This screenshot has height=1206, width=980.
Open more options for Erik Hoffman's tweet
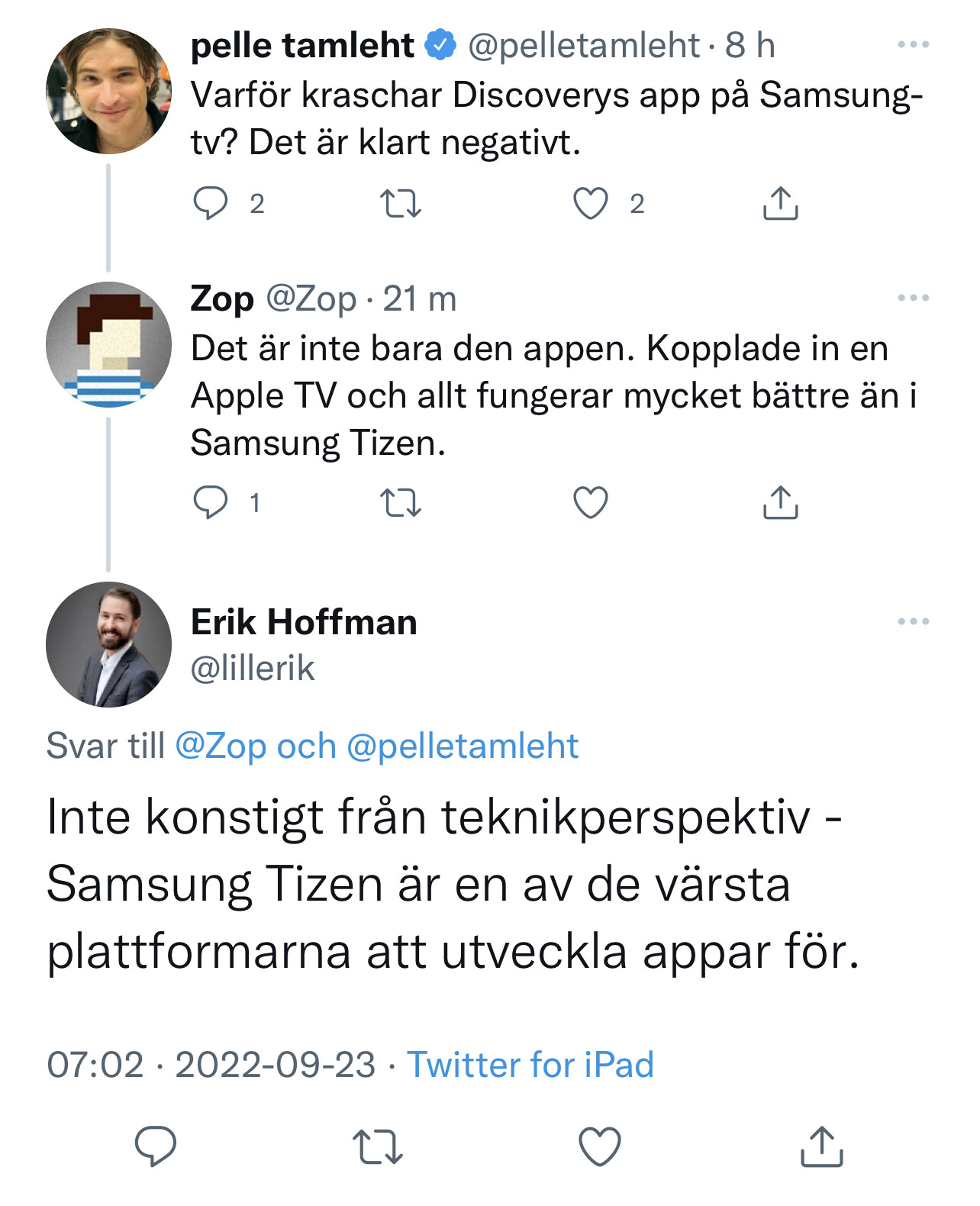pos(913,621)
